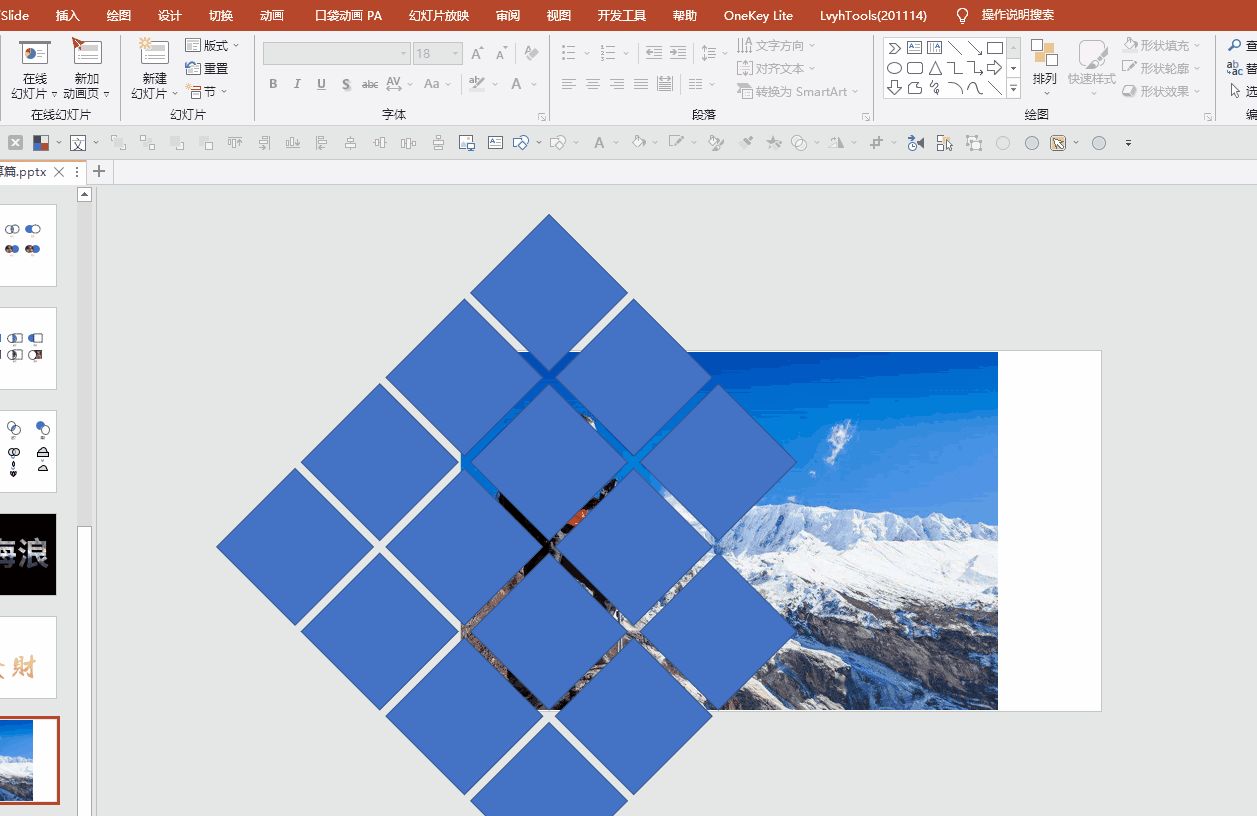Toggle Italic formatting

[x=297, y=84]
